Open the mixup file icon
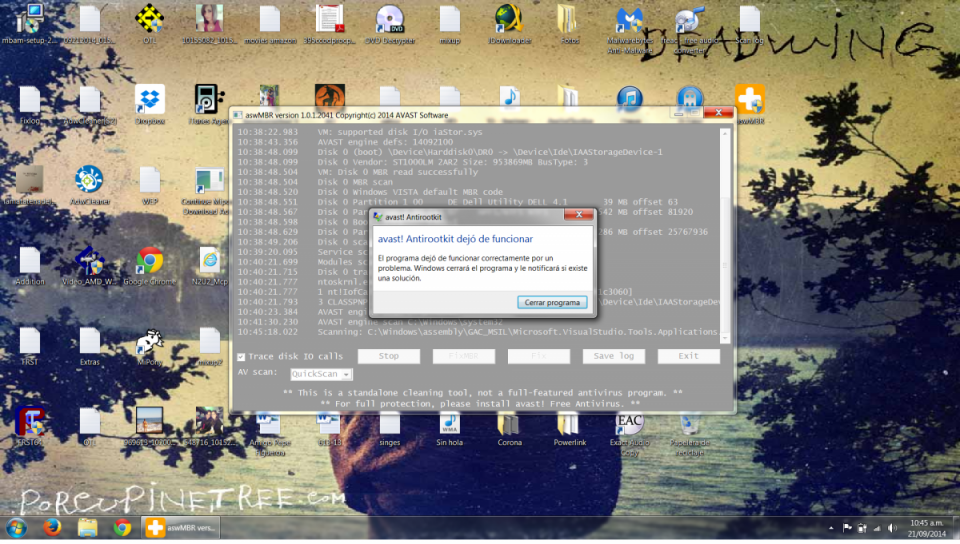The image size is (960, 544). [x=450, y=23]
